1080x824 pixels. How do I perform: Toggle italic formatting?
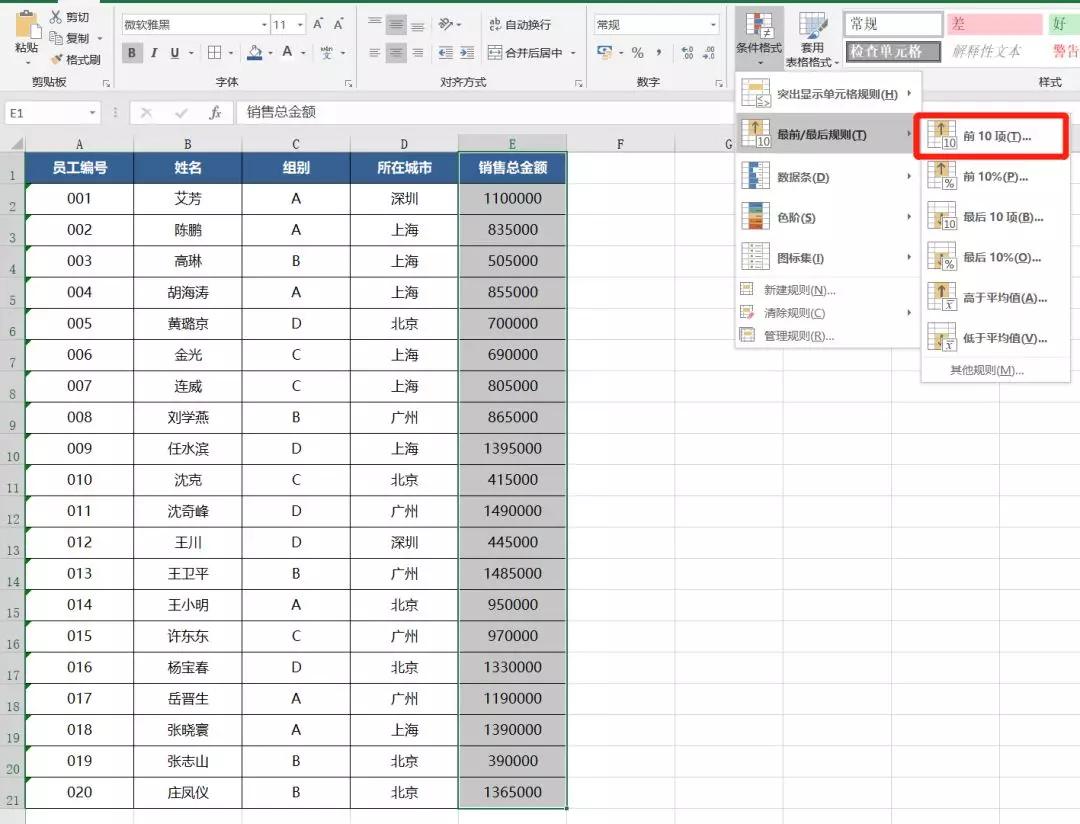(154, 53)
